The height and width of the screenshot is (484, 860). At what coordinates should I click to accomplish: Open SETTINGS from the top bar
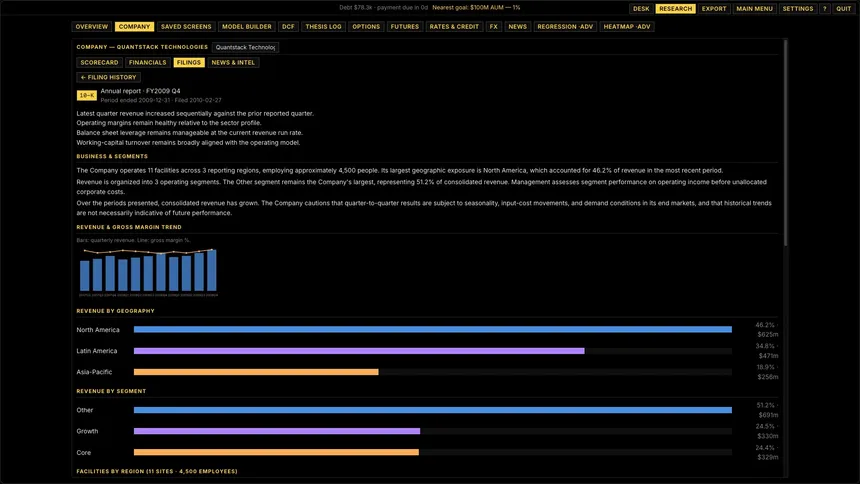tap(797, 9)
